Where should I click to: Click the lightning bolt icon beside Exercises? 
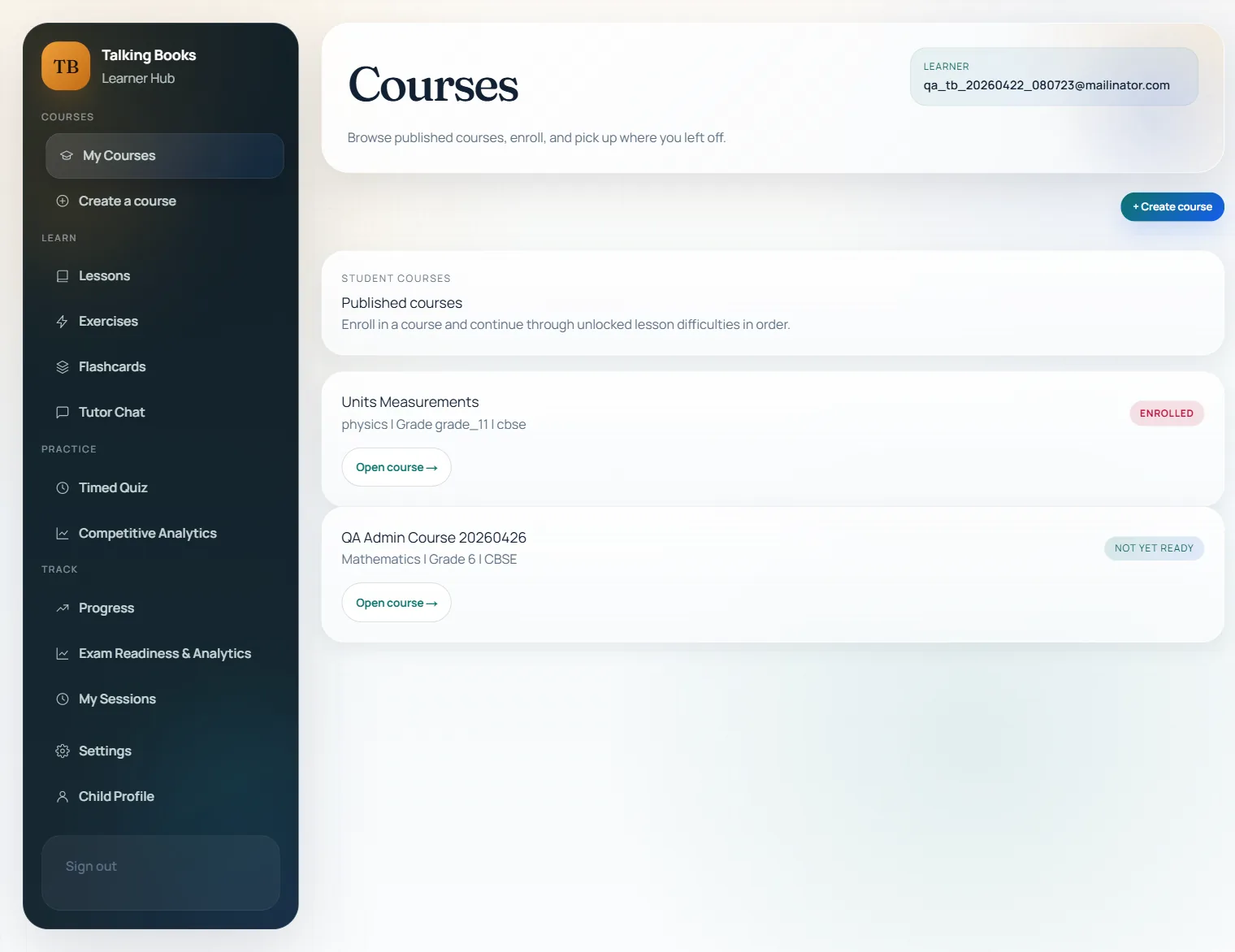[x=63, y=322]
